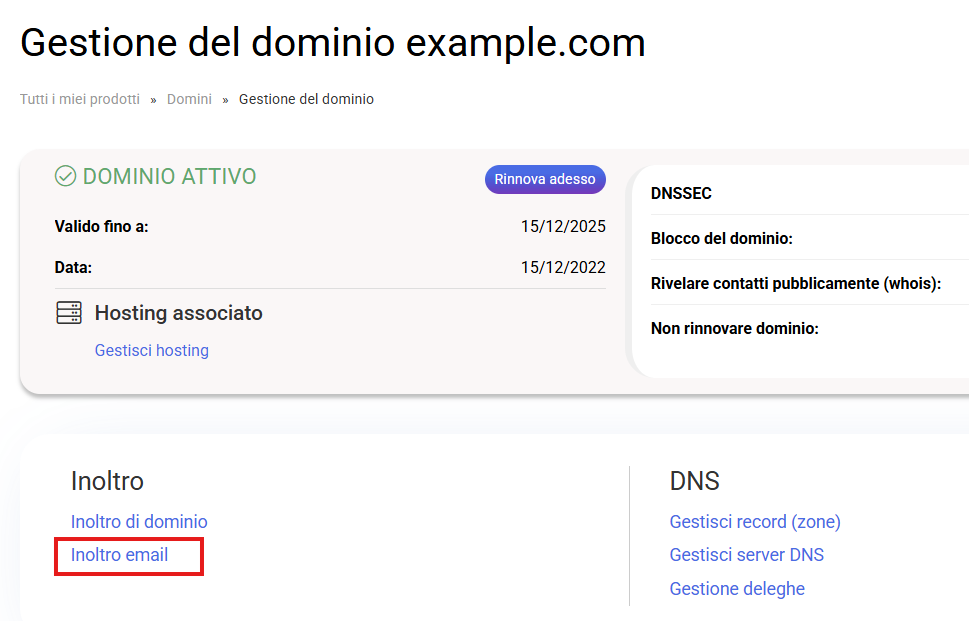Click the green checkmark domain status icon
The image size is (969, 621).
pyautogui.click(x=65, y=177)
